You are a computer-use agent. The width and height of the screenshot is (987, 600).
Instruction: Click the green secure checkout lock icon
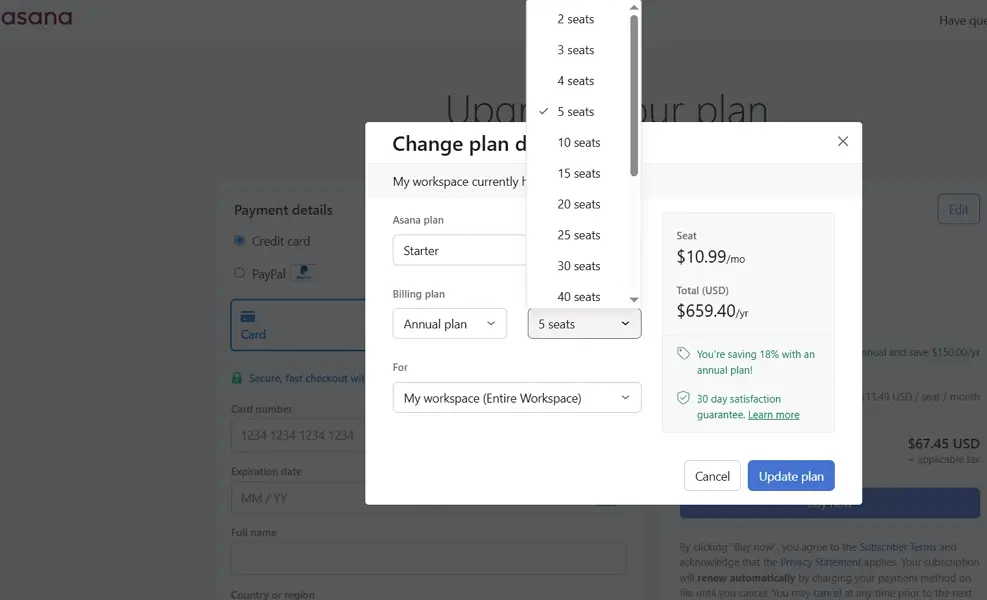pyautogui.click(x=237, y=378)
